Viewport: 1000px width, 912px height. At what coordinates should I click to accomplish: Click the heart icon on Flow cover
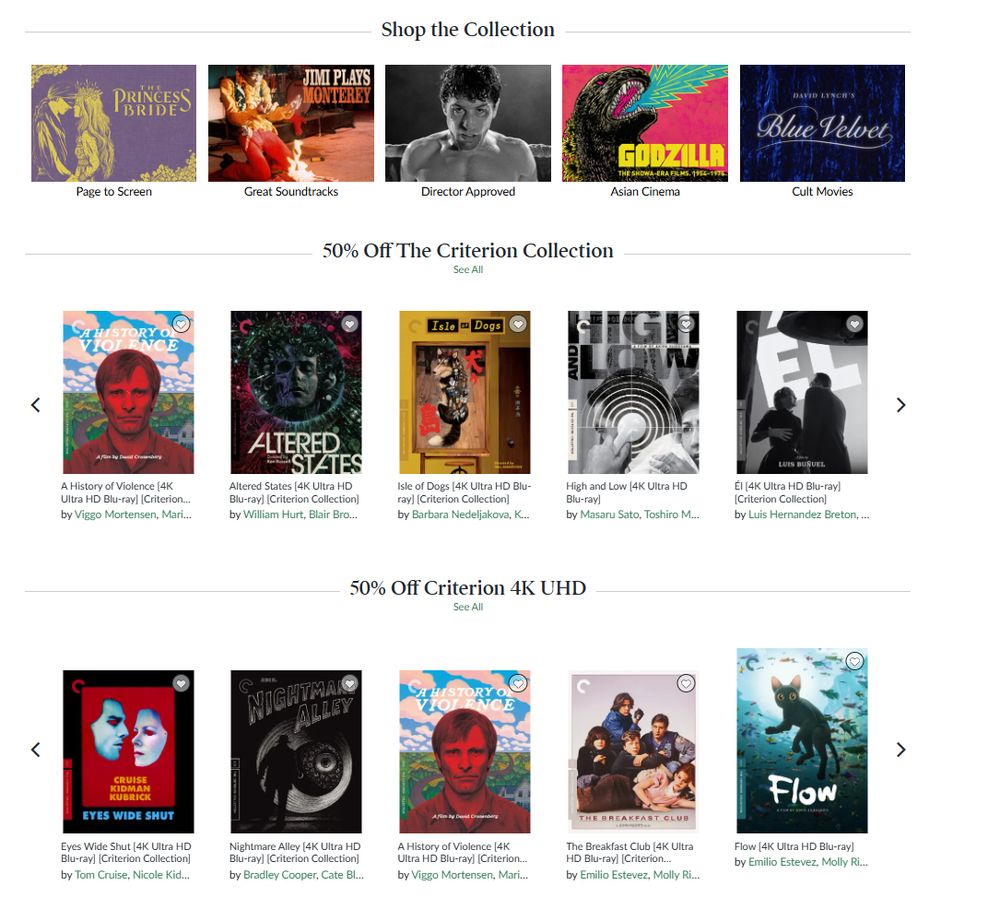tap(855, 661)
